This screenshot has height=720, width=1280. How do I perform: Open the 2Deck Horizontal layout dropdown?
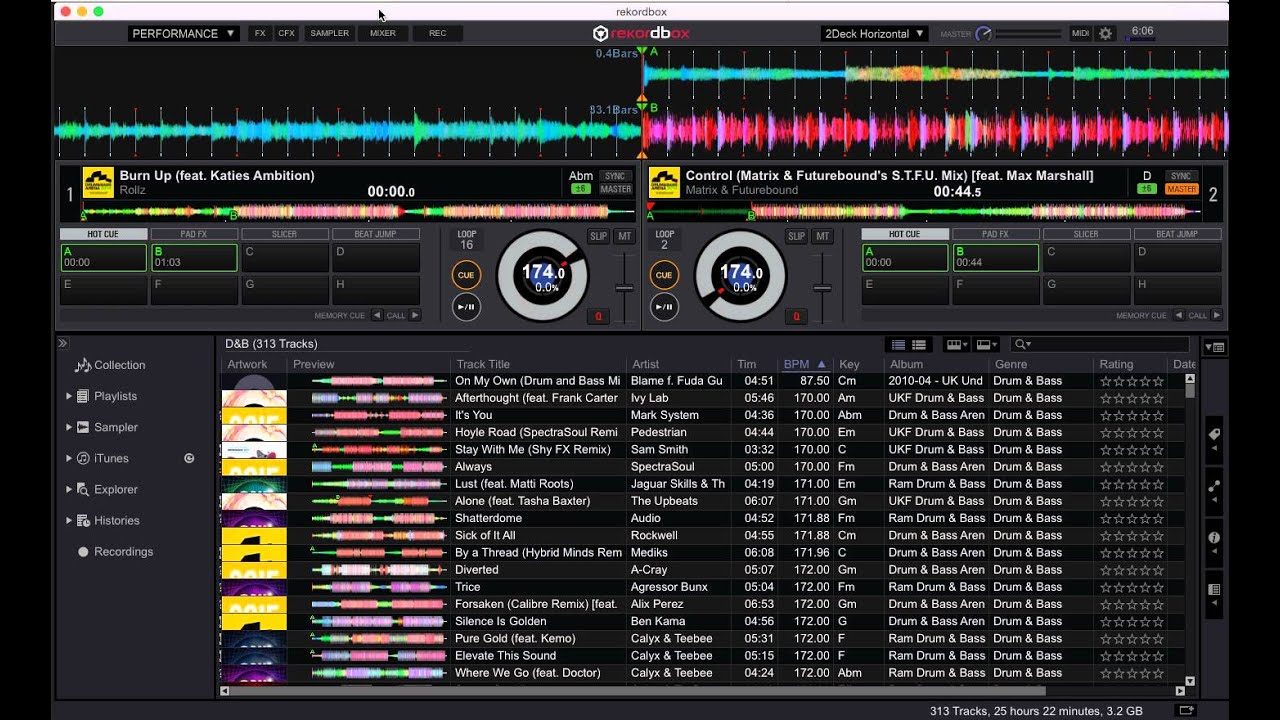pyautogui.click(x=875, y=33)
